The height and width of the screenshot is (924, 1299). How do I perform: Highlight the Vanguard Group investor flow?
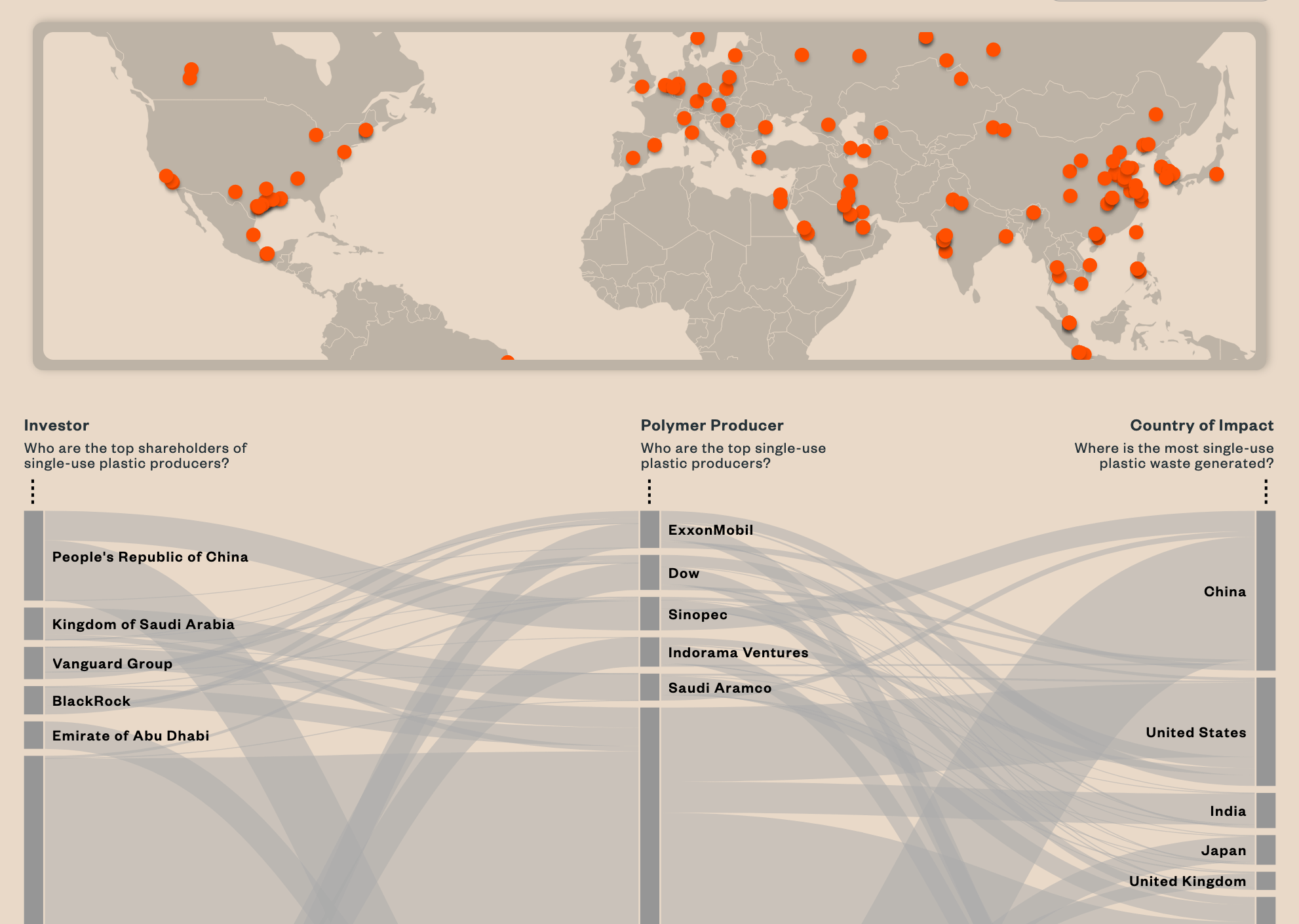(33, 663)
